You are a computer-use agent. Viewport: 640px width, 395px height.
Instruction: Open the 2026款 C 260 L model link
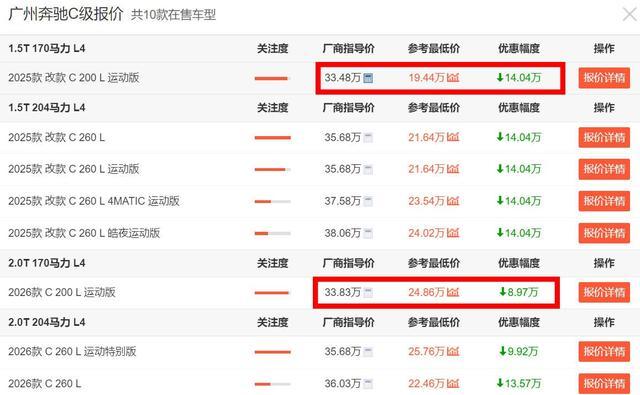click(45, 384)
